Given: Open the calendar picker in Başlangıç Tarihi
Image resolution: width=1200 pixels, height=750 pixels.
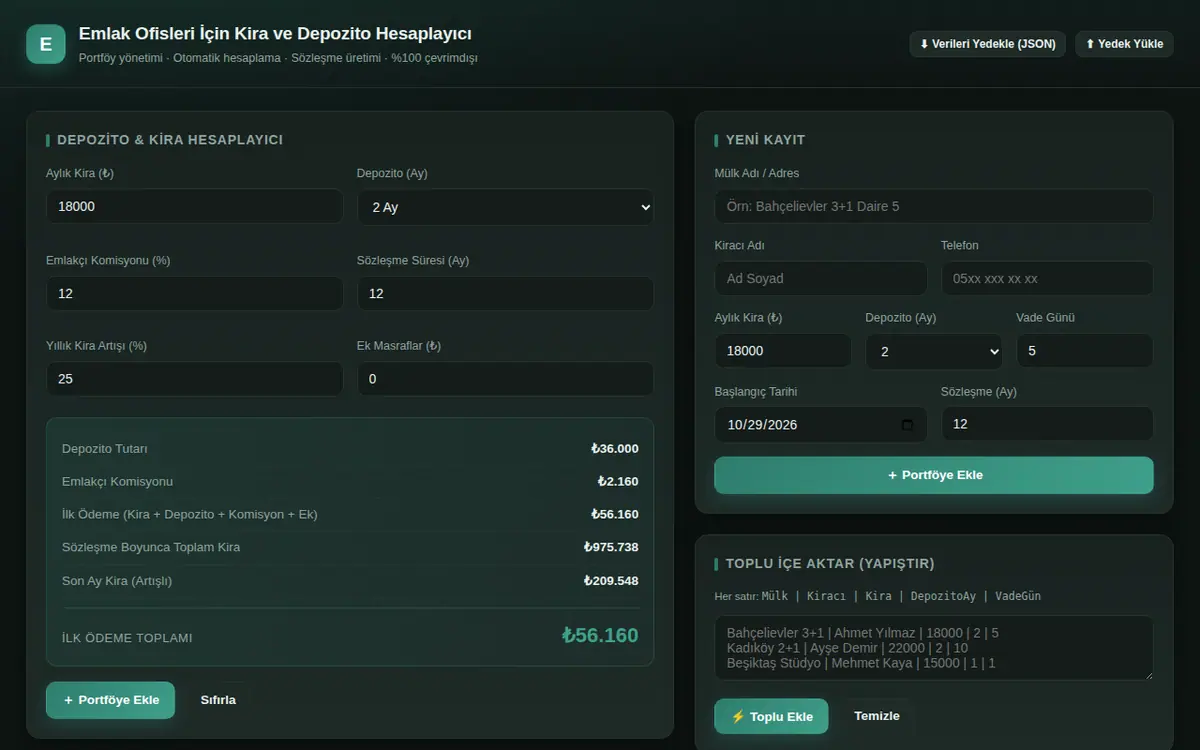Looking at the screenshot, I should pos(907,424).
